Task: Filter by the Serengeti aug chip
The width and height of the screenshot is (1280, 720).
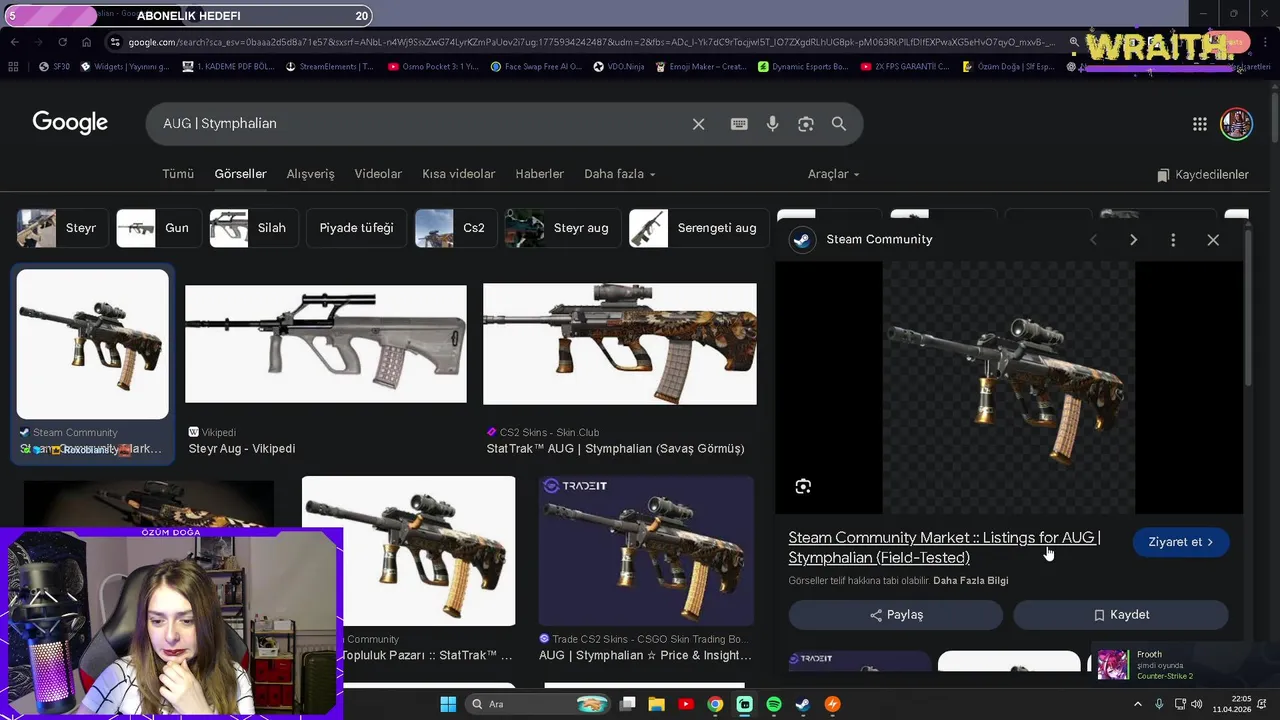Action: (x=699, y=228)
